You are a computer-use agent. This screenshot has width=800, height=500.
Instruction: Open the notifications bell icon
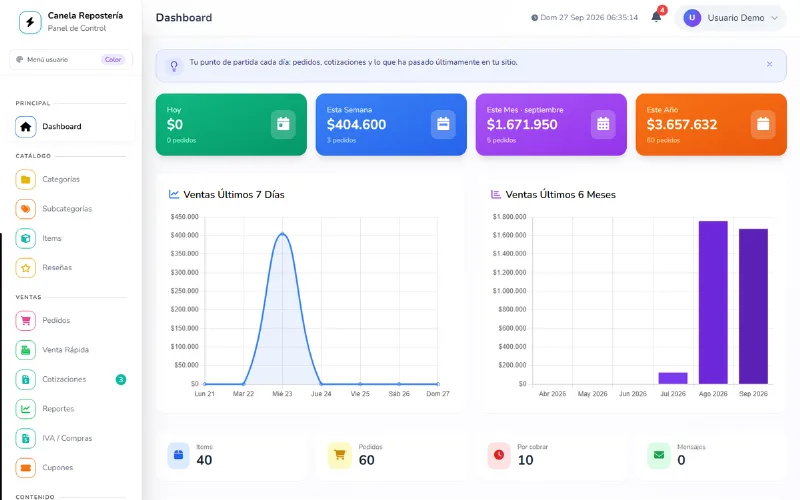pyautogui.click(x=656, y=17)
